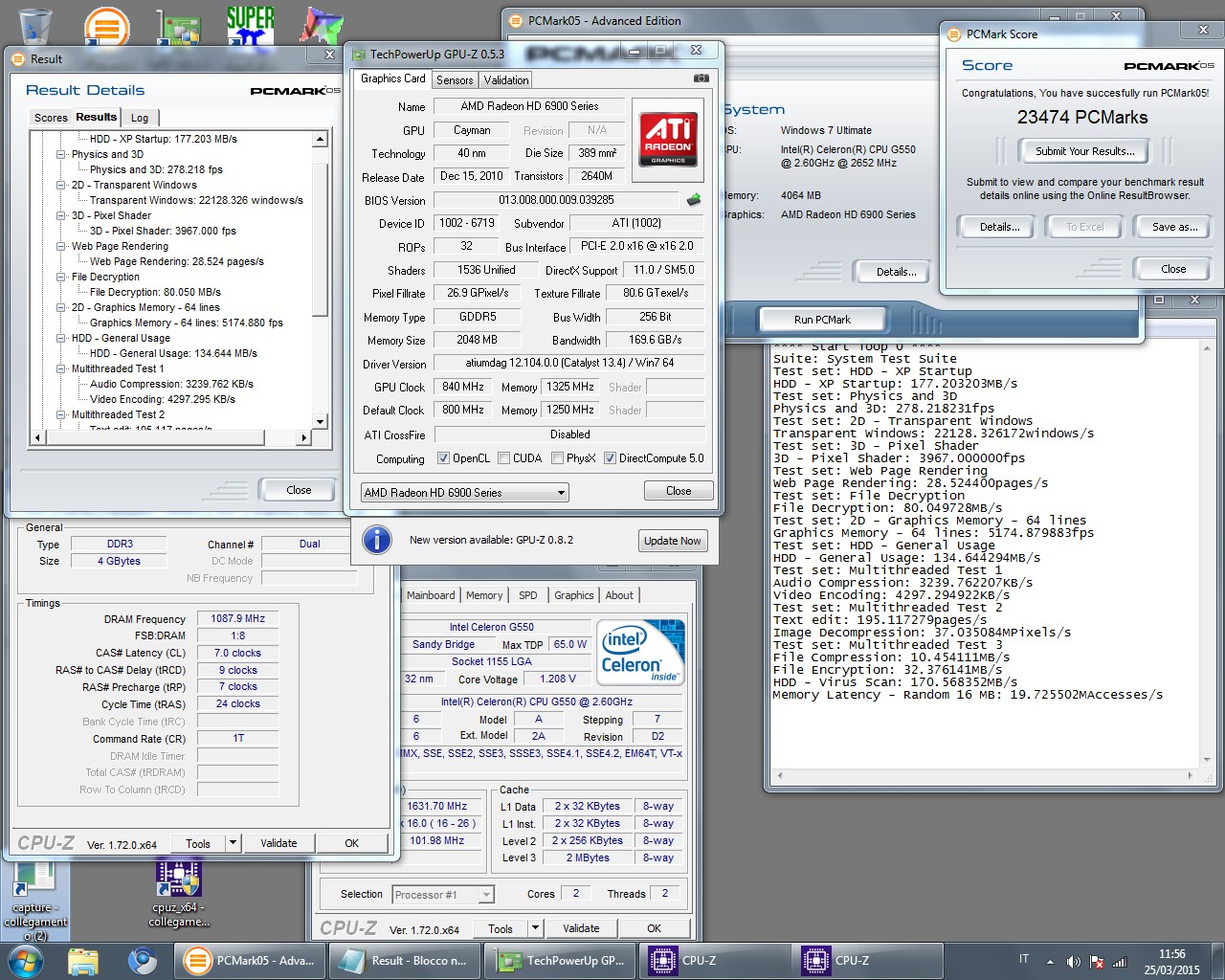The width and height of the screenshot is (1225, 980).
Task: Show hidden tray icons arrow
Action: coord(1050,962)
